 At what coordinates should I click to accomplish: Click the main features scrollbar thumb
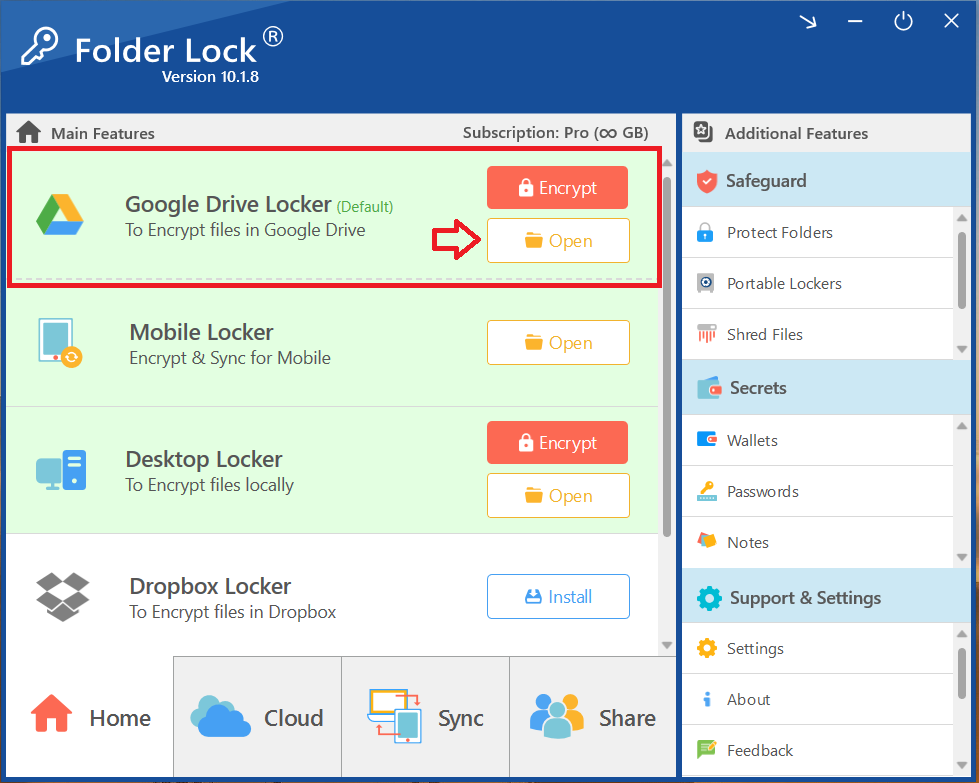click(667, 357)
